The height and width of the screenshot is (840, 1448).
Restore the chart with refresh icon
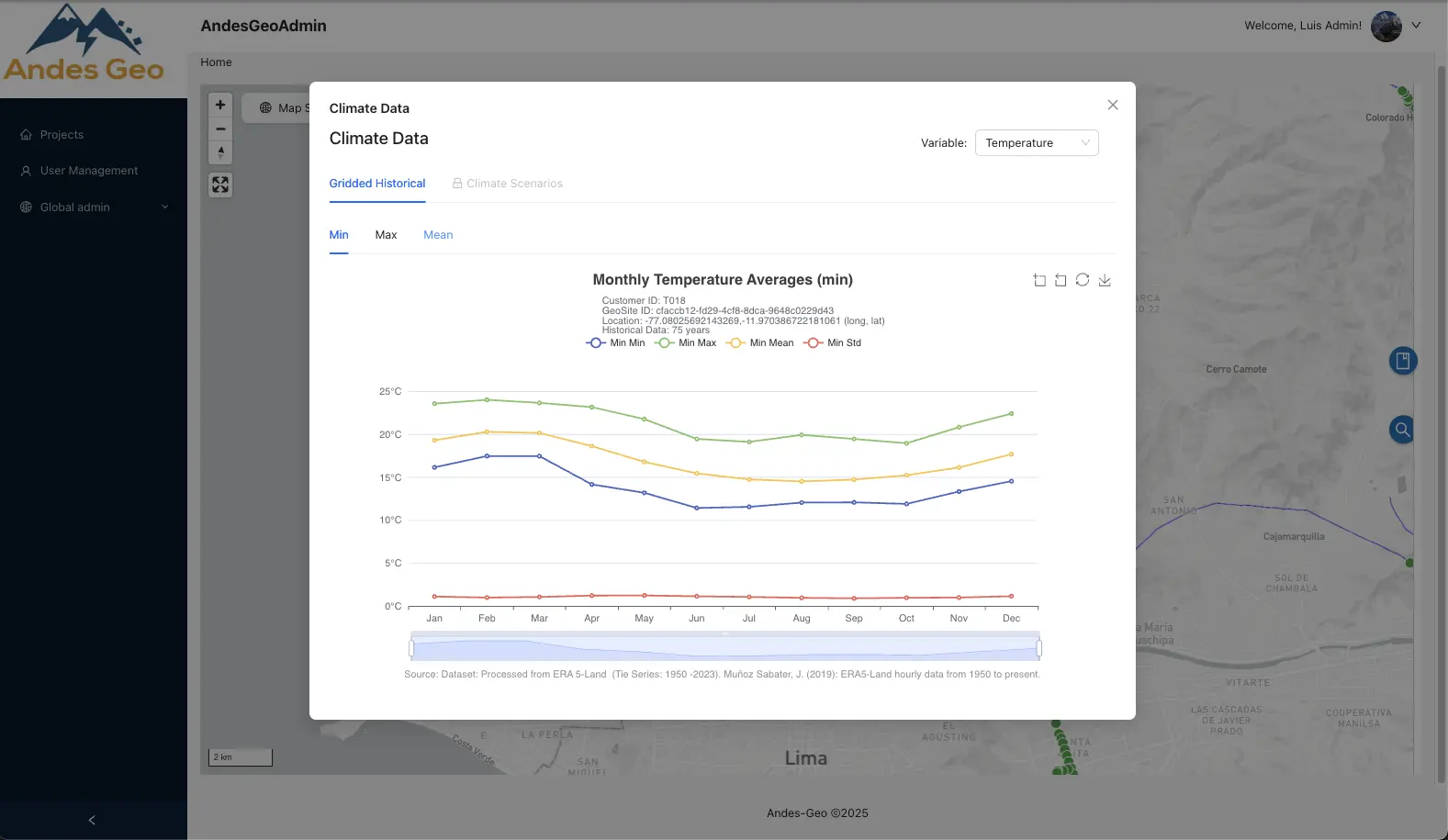(1083, 280)
